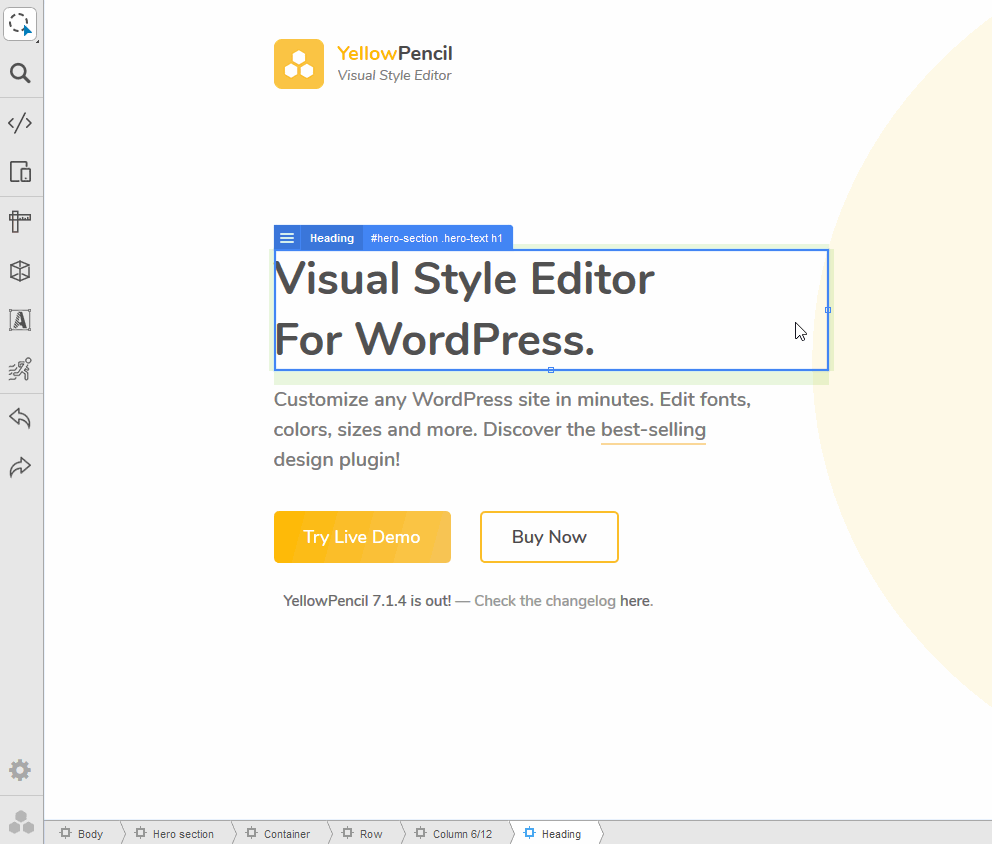Click the undo arrow icon

(20, 418)
